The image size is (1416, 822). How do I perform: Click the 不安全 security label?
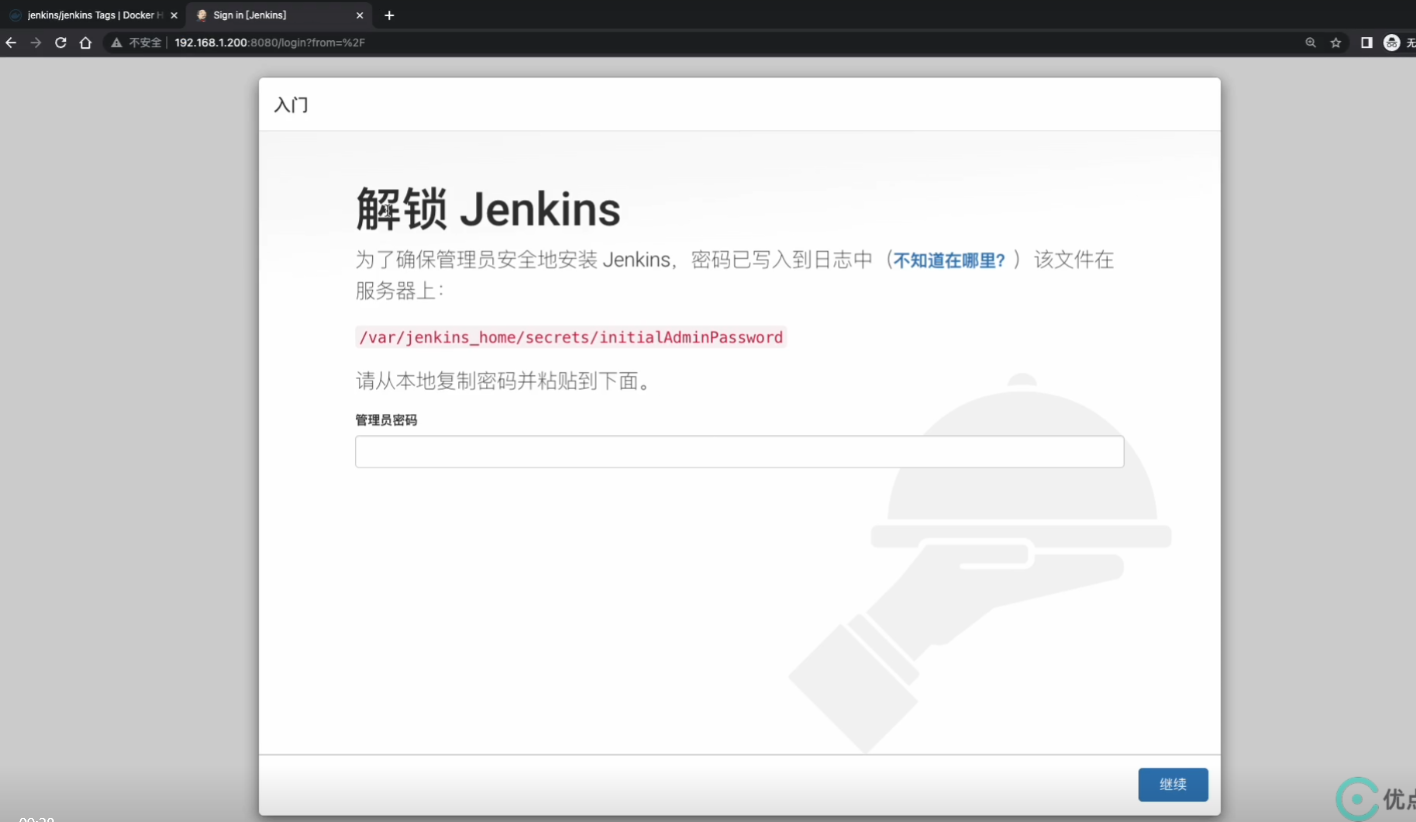coord(145,43)
